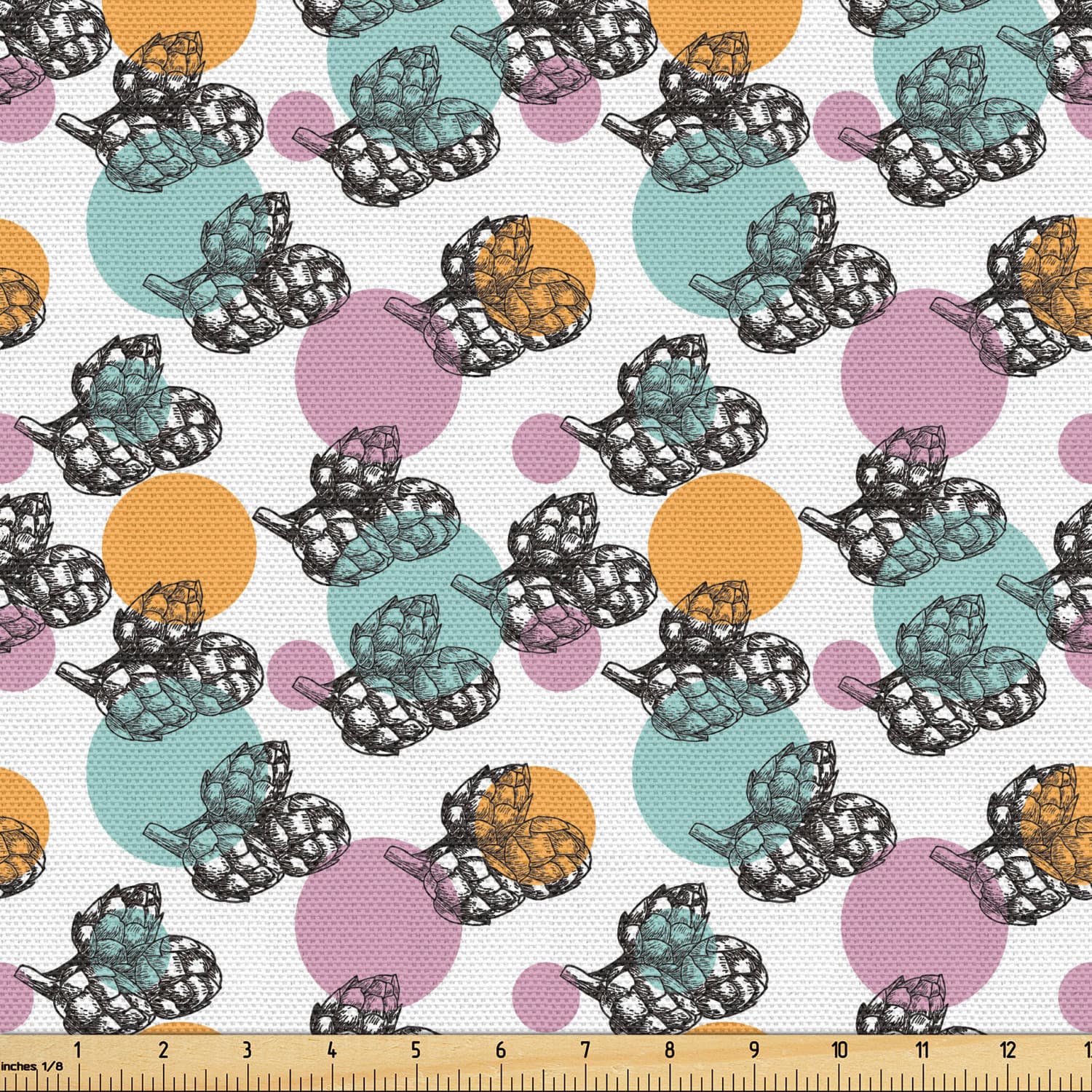Click the number 11 on the ruler

coord(923,1050)
